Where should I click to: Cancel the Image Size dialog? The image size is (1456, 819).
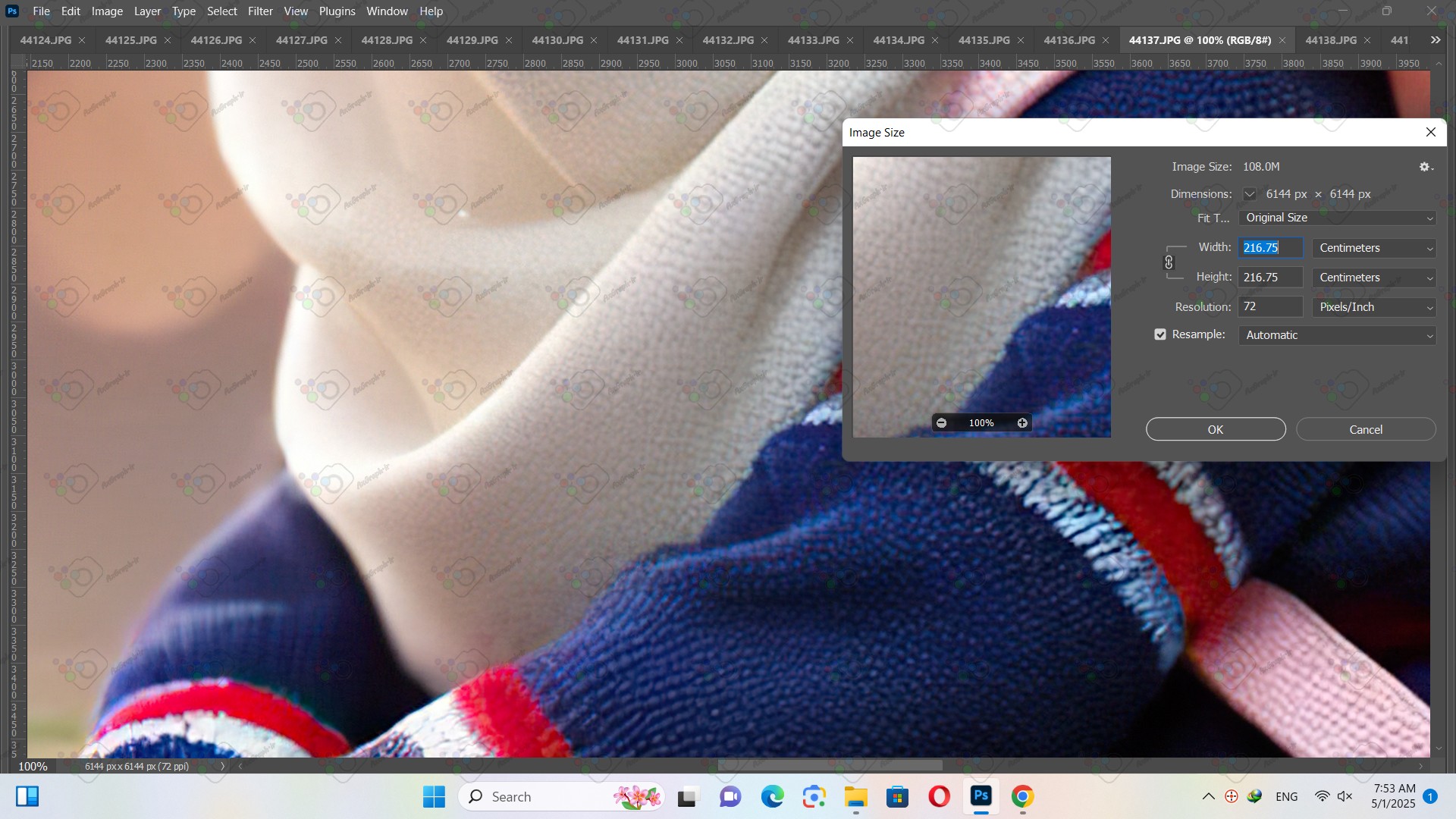1366,429
